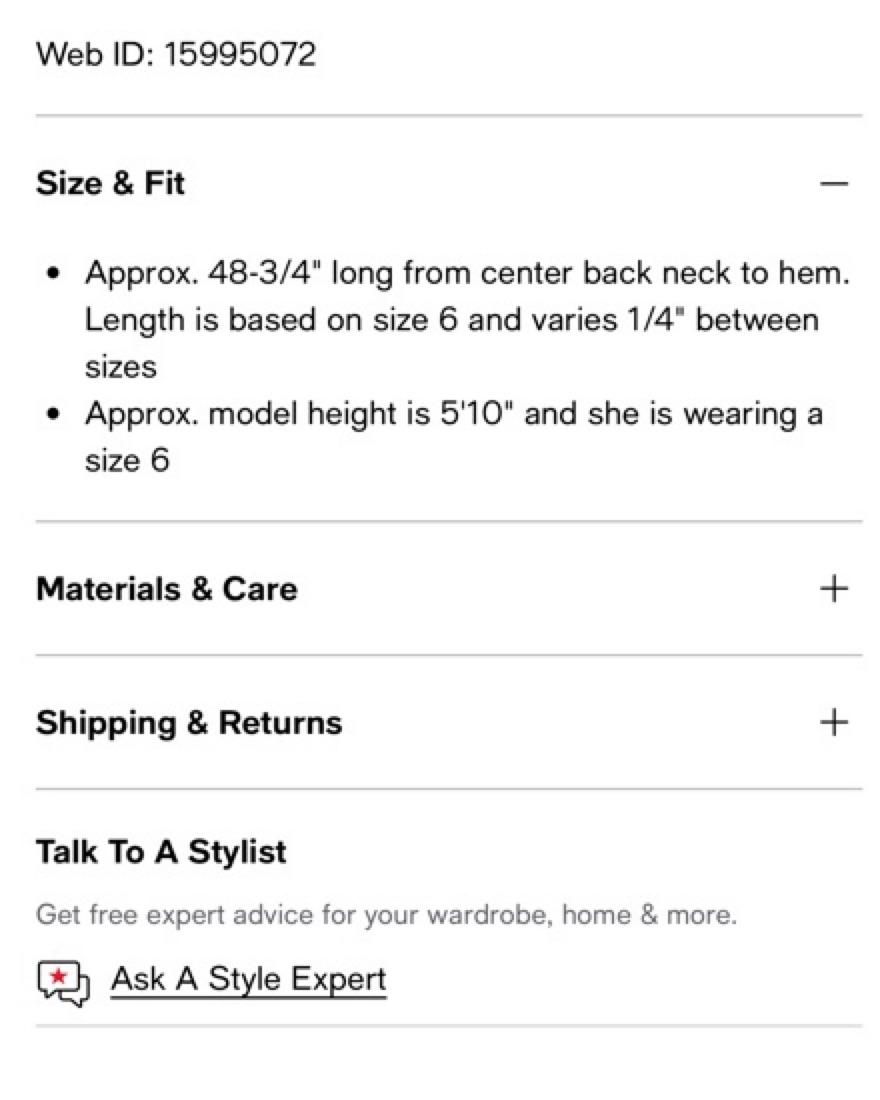Click the word 'sizes' ending first bullet
The image size is (880, 1100).
(x=121, y=367)
